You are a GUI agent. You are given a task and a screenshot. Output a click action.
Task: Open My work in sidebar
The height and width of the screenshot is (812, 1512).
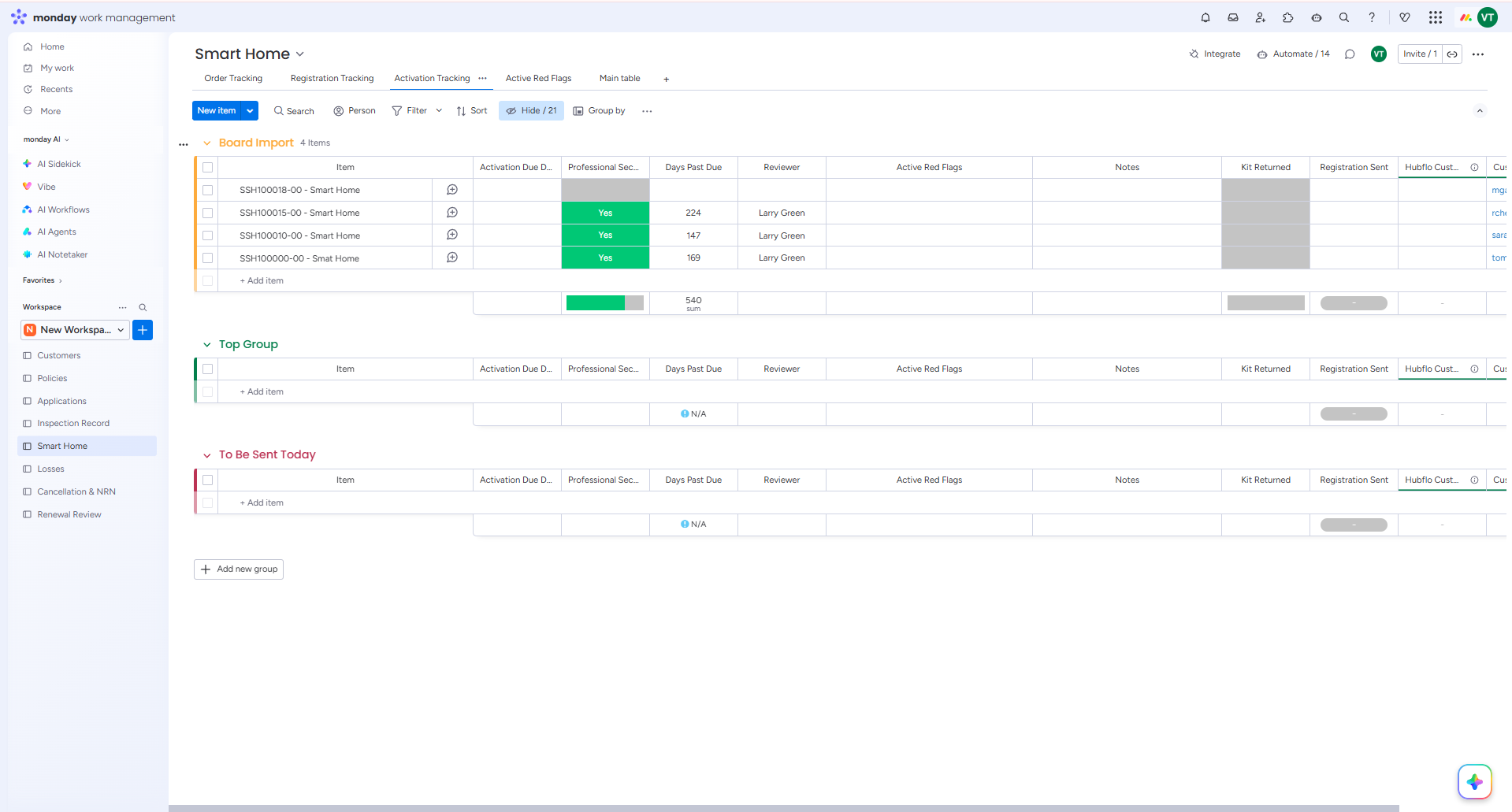[x=57, y=68]
